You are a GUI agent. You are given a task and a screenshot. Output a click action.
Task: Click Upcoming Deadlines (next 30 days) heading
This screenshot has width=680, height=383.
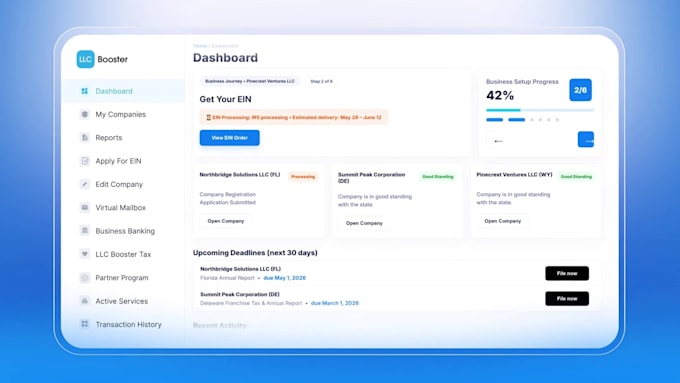pos(255,252)
